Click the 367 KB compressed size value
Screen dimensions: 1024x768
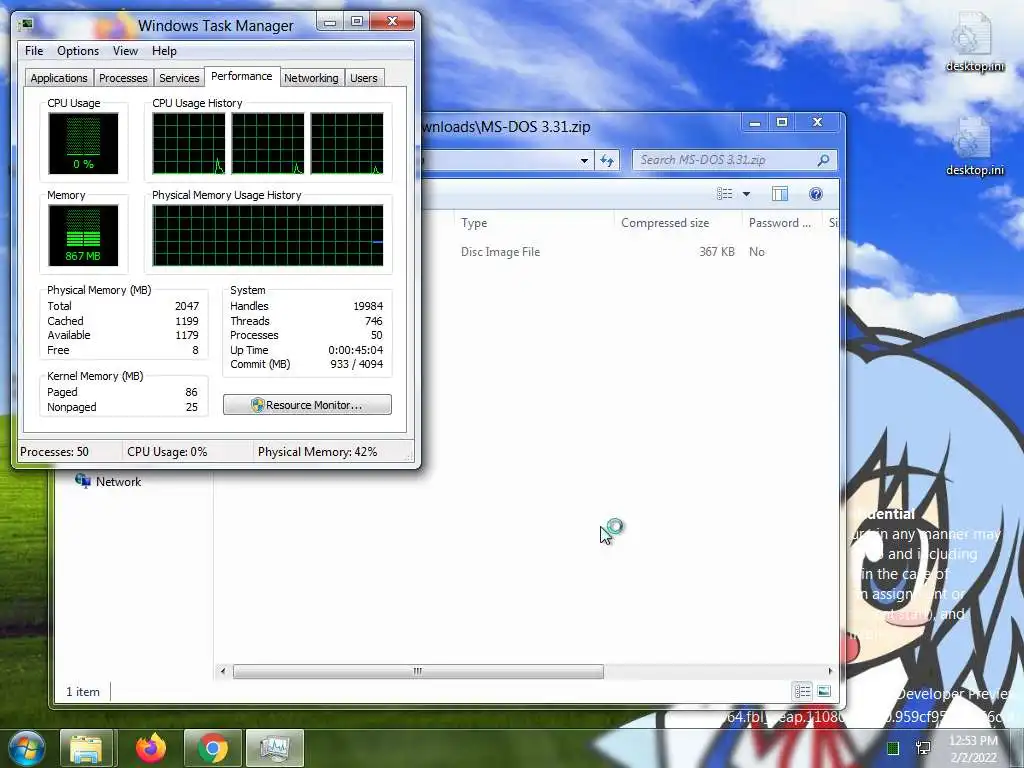[716, 251]
